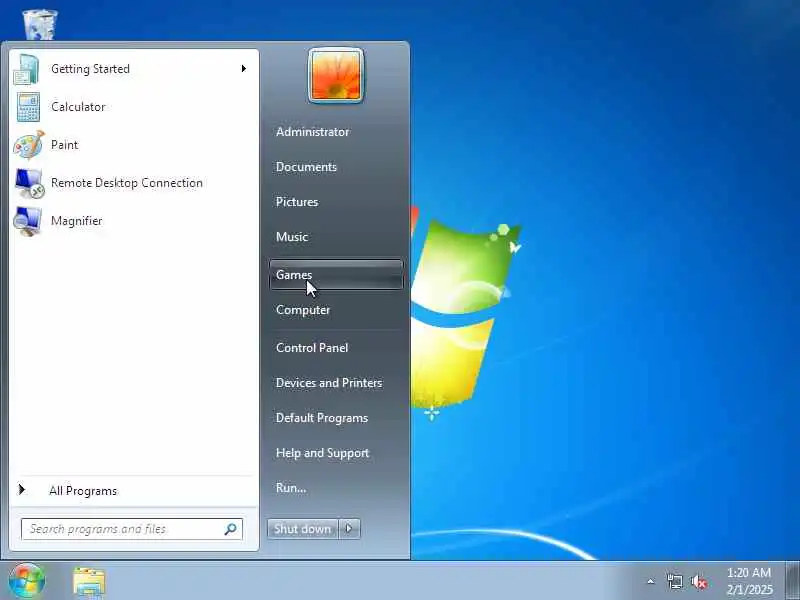Open Default Programs
This screenshot has width=800, height=600.
pos(322,418)
